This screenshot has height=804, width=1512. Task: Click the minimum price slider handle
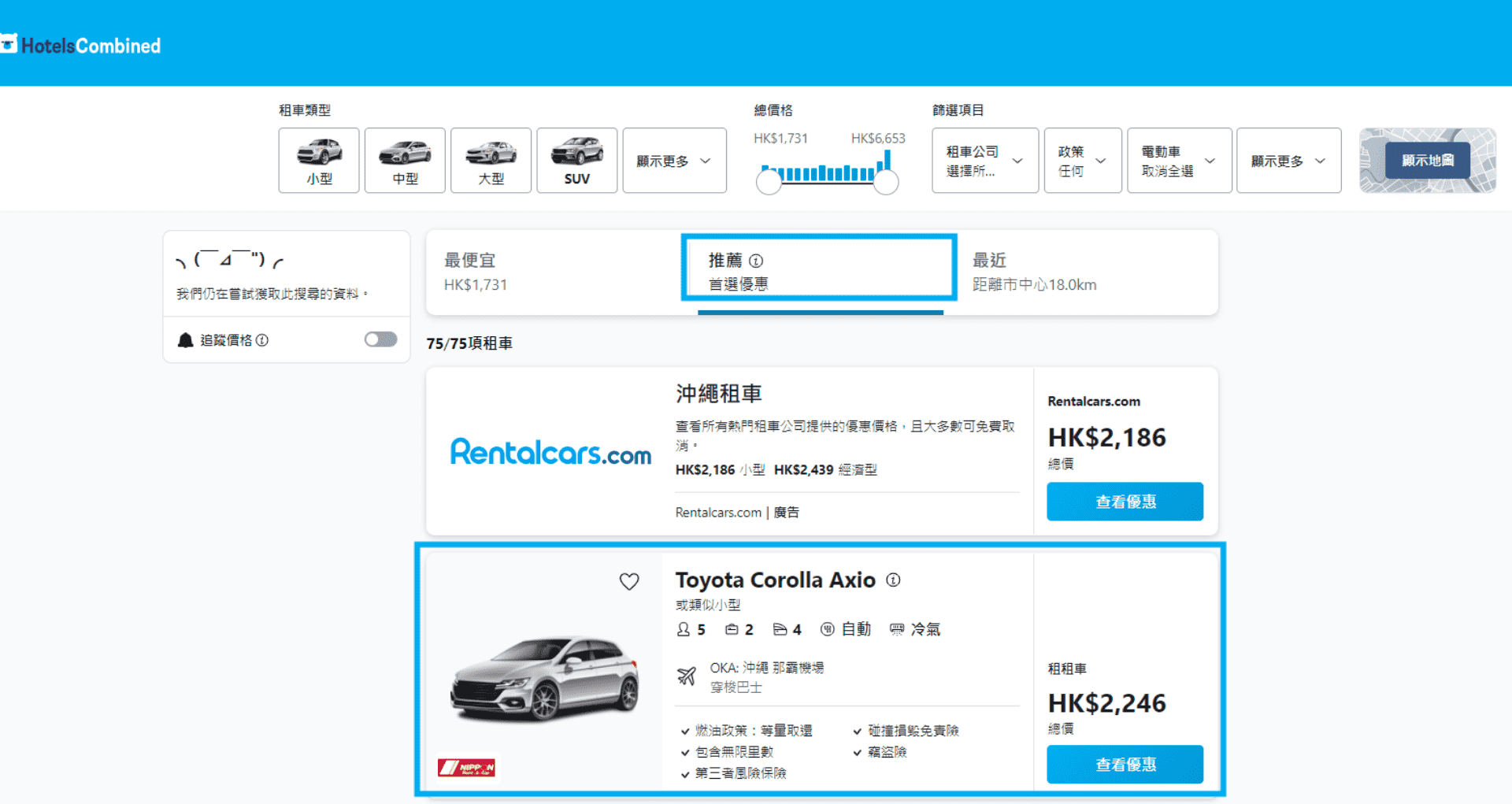click(769, 182)
